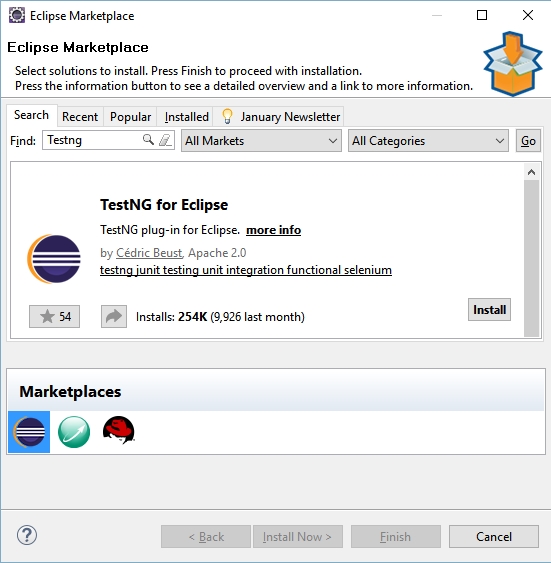Switch to the Recent tab
Screen dimensions: 551x563
click(80, 117)
